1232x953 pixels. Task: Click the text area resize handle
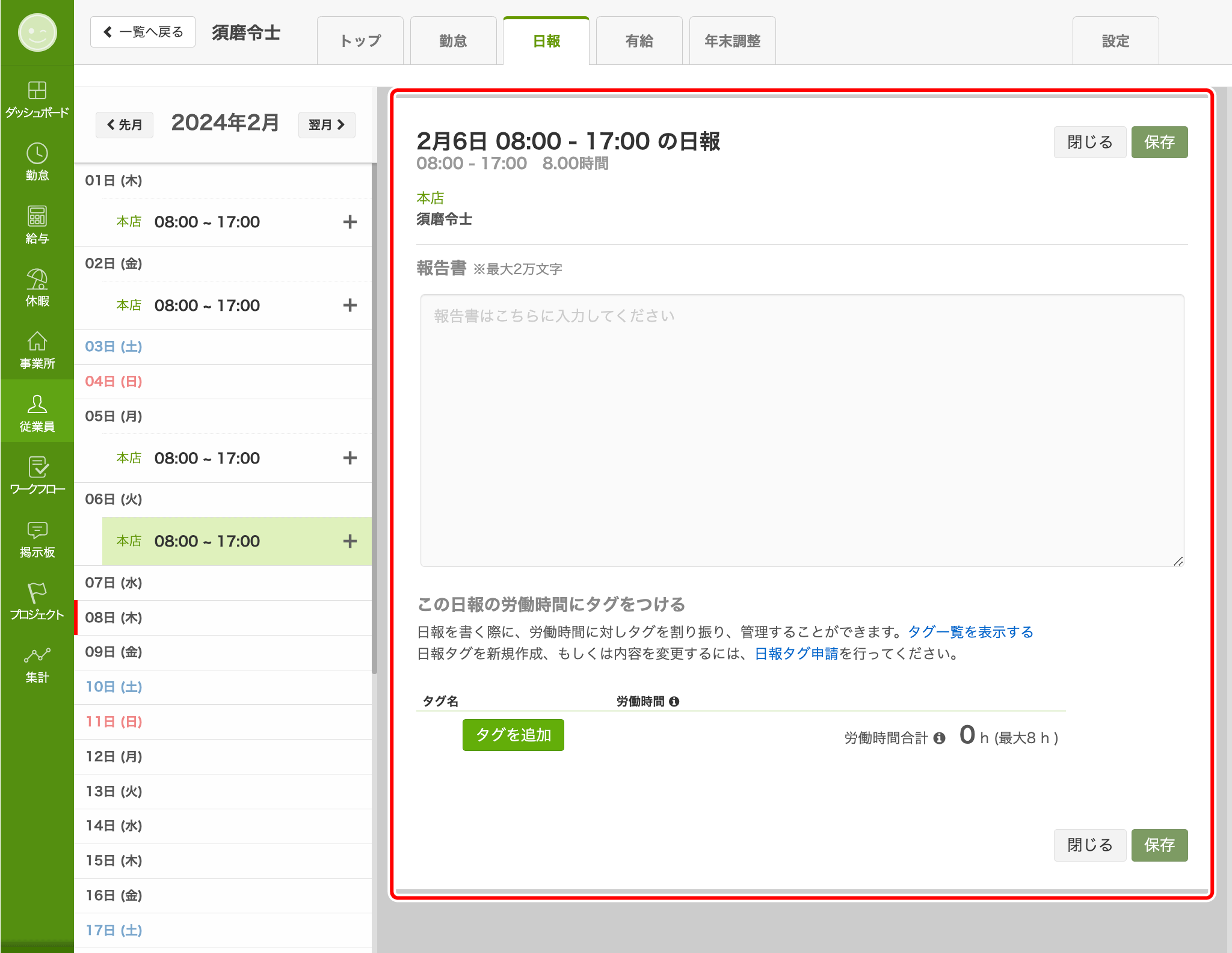1178,560
